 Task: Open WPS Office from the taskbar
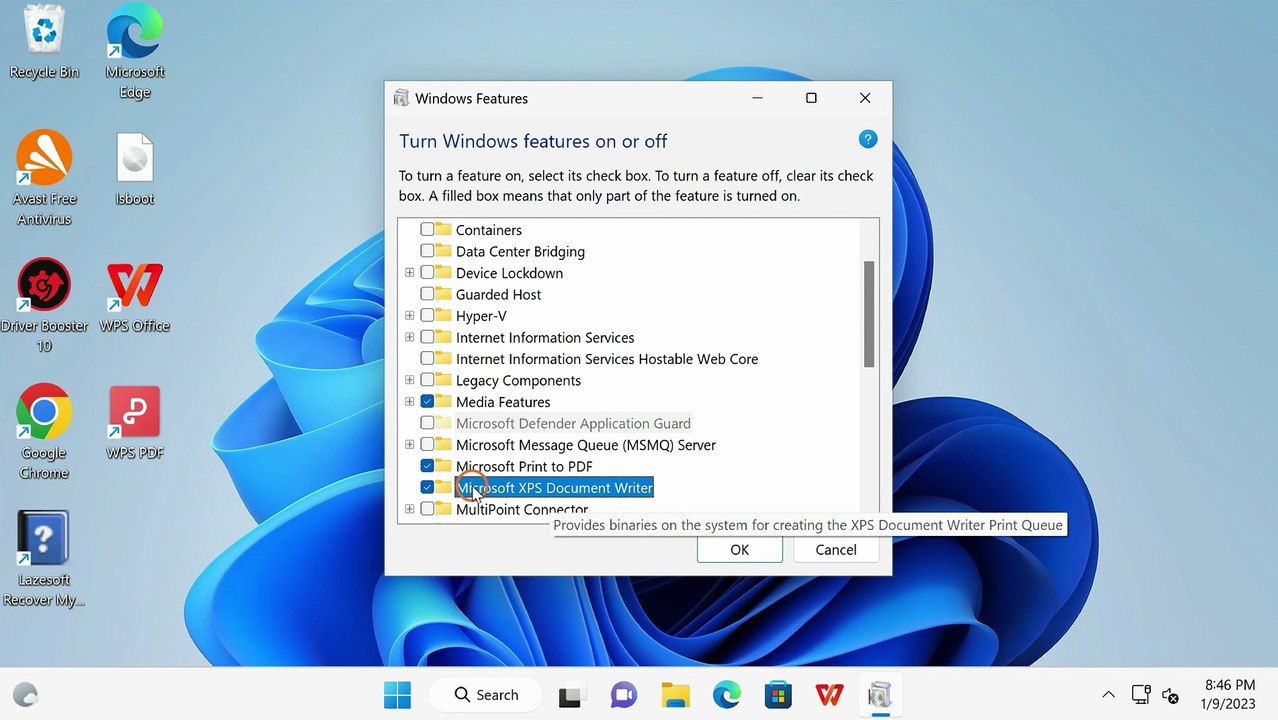tap(829, 695)
